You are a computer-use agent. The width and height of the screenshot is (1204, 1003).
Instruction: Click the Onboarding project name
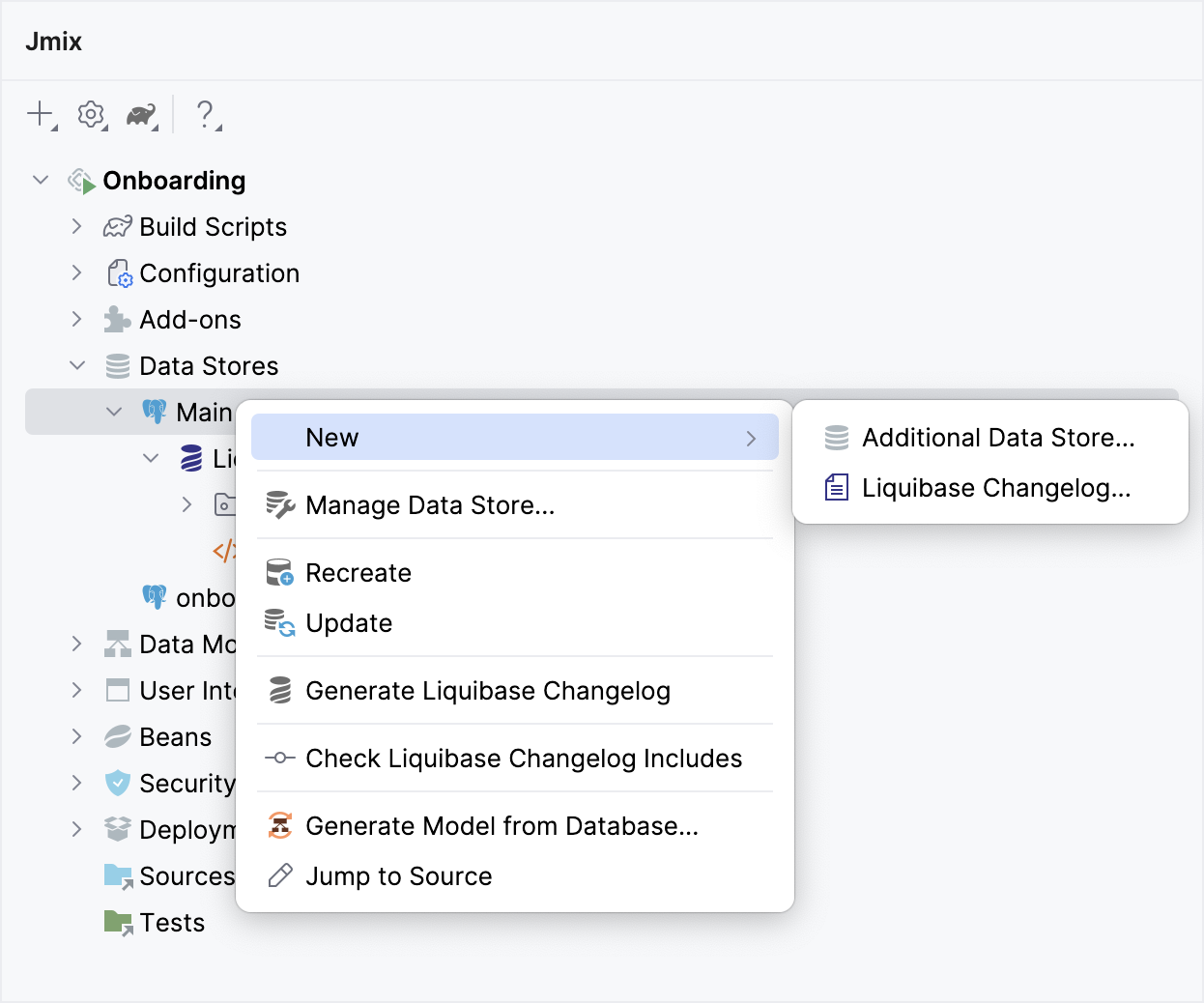[x=174, y=181]
